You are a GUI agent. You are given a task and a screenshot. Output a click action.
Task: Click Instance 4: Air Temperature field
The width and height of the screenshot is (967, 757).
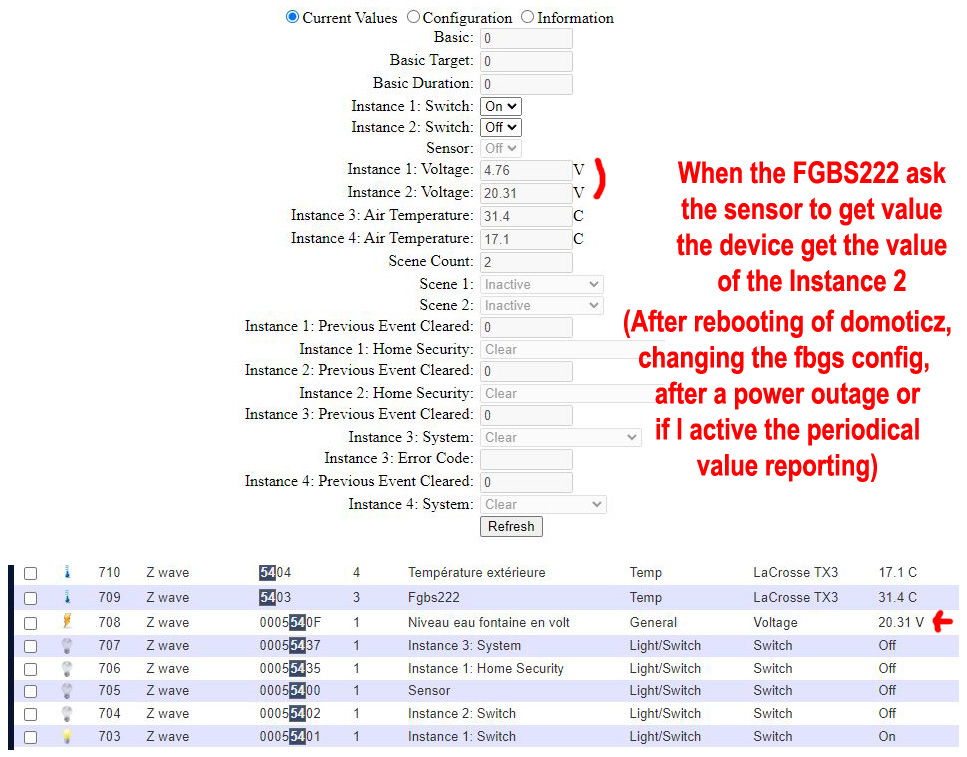[526, 239]
